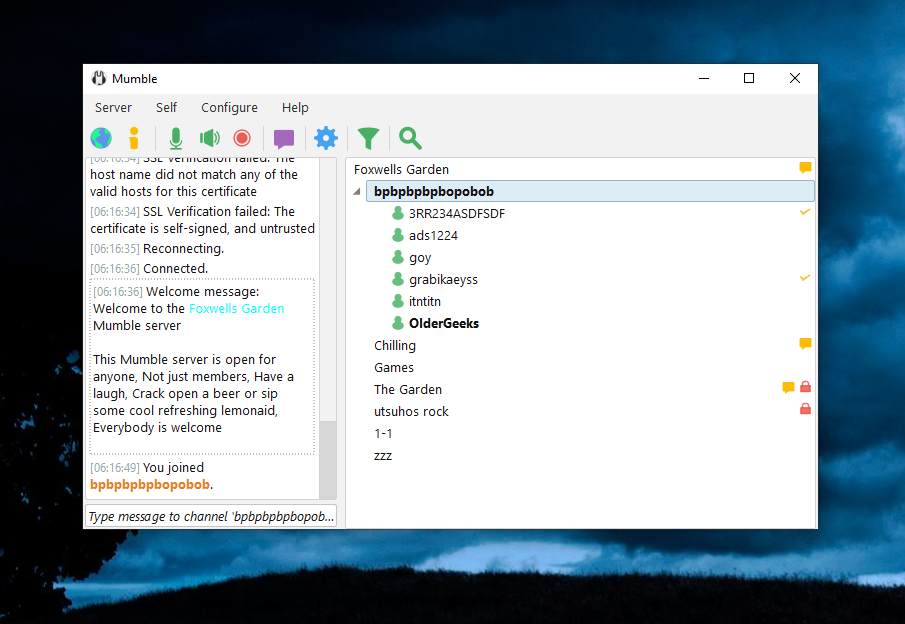Click the user avatar icon of 3RR234ASDFSDF
Image resolution: width=905 pixels, height=624 pixels.
coord(398,213)
